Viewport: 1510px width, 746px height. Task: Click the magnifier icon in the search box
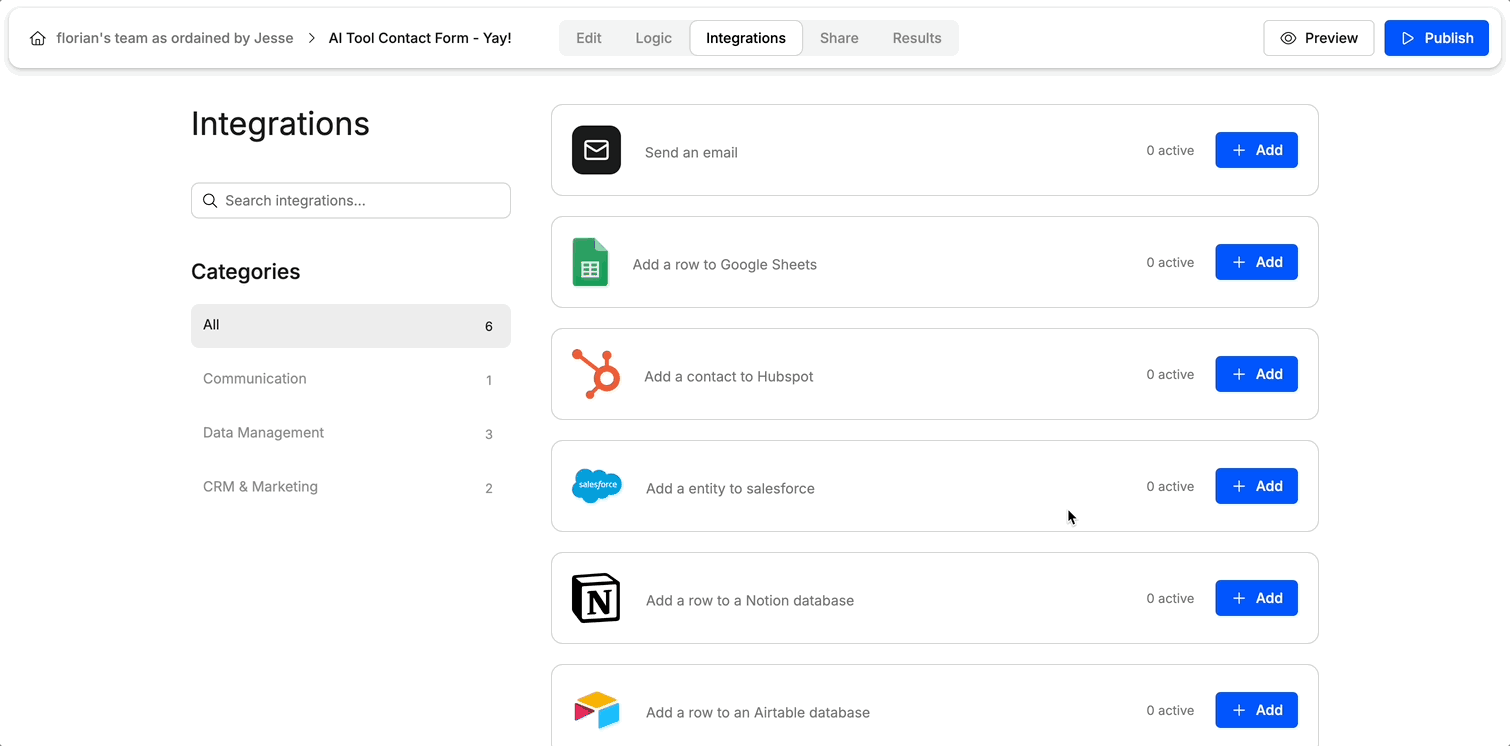(210, 200)
